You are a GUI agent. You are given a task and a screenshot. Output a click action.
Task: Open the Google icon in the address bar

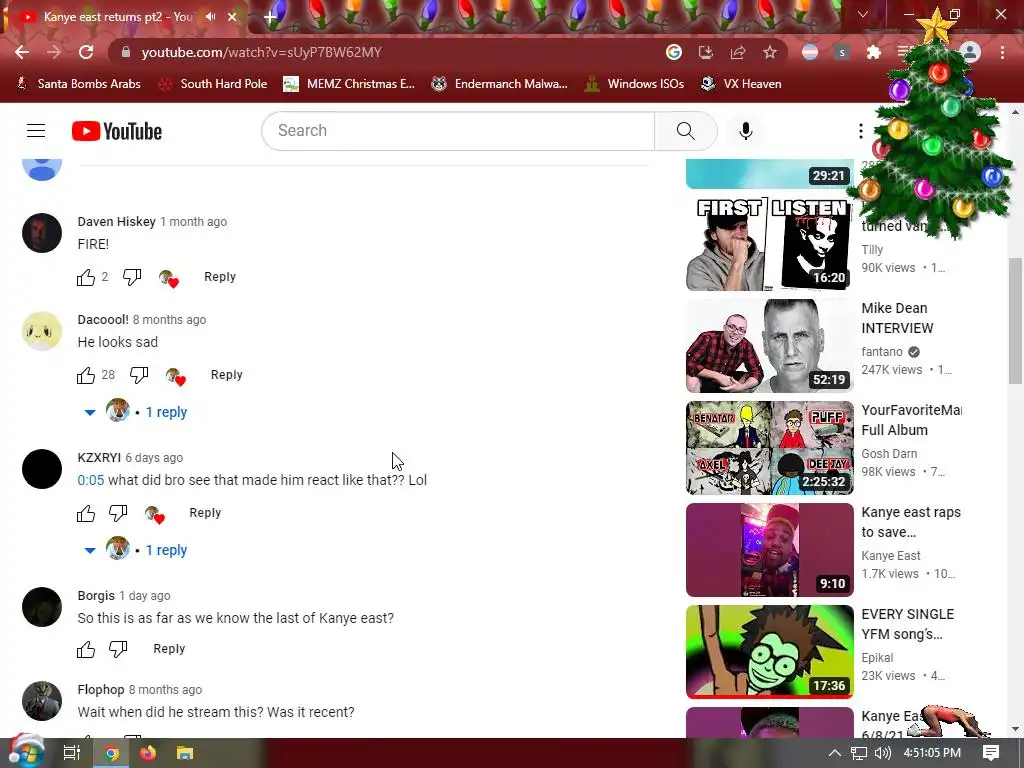click(x=674, y=52)
